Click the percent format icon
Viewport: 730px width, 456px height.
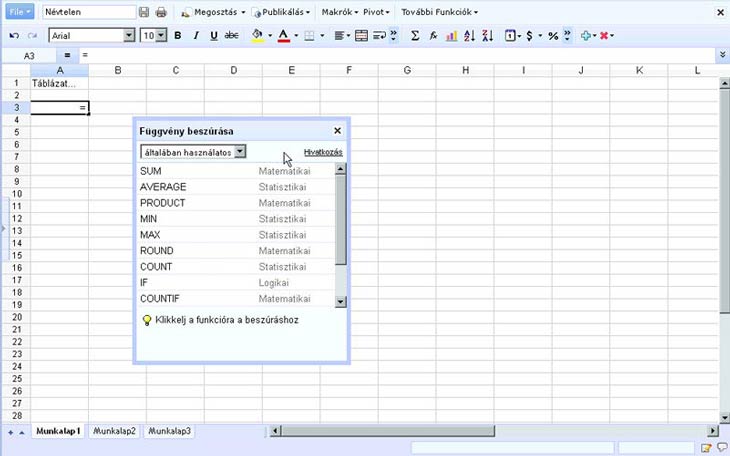pos(553,36)
